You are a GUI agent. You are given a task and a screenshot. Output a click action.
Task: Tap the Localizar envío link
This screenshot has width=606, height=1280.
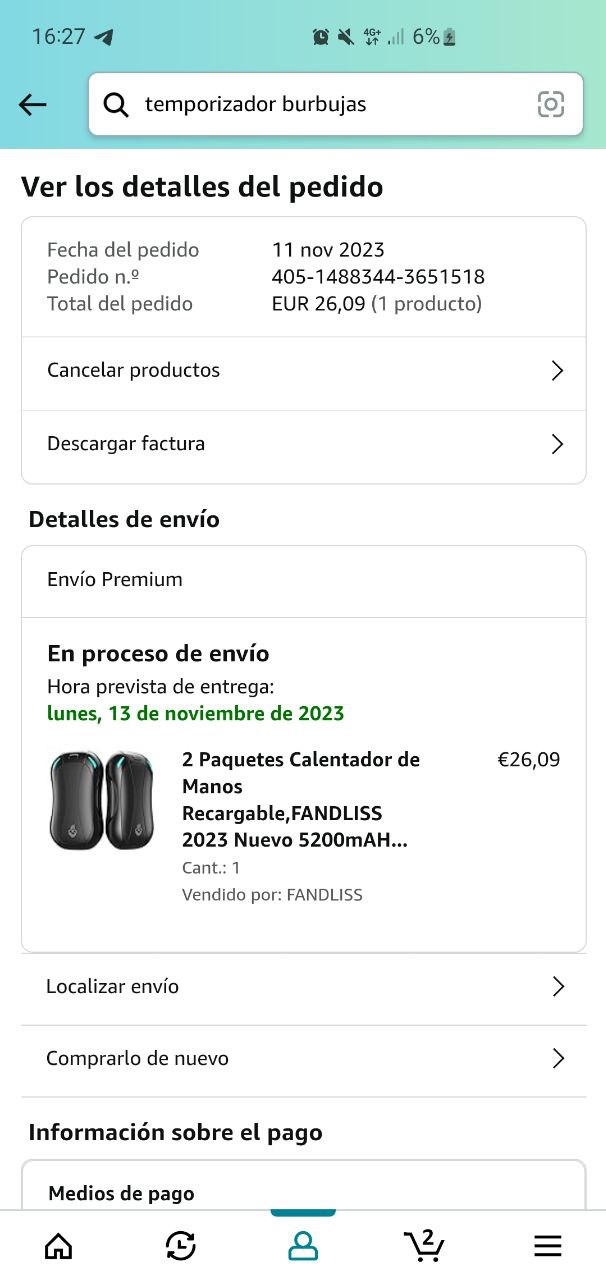(x=113, y=986)
